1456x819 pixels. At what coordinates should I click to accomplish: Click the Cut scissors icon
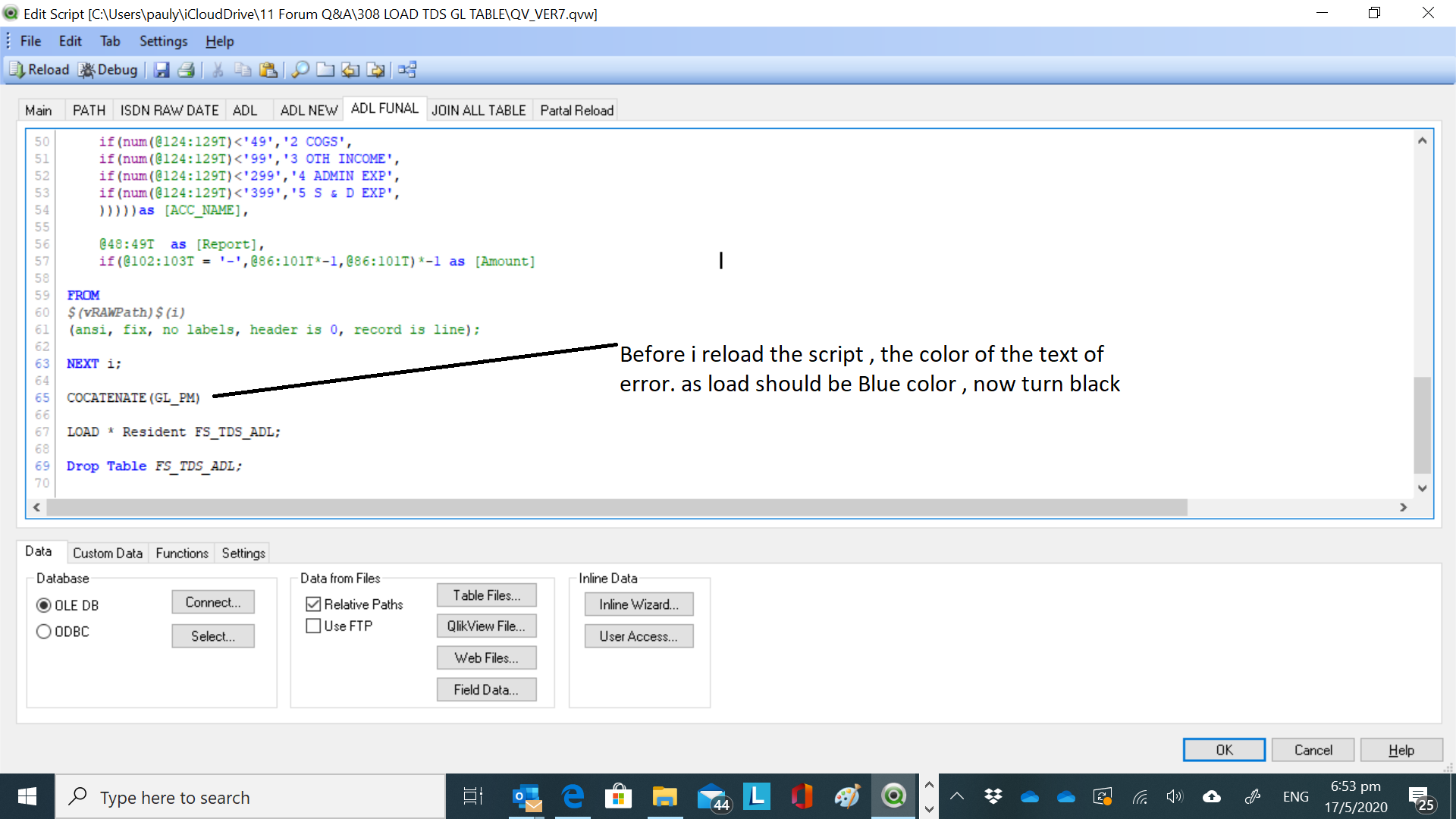tap(218, 70)
